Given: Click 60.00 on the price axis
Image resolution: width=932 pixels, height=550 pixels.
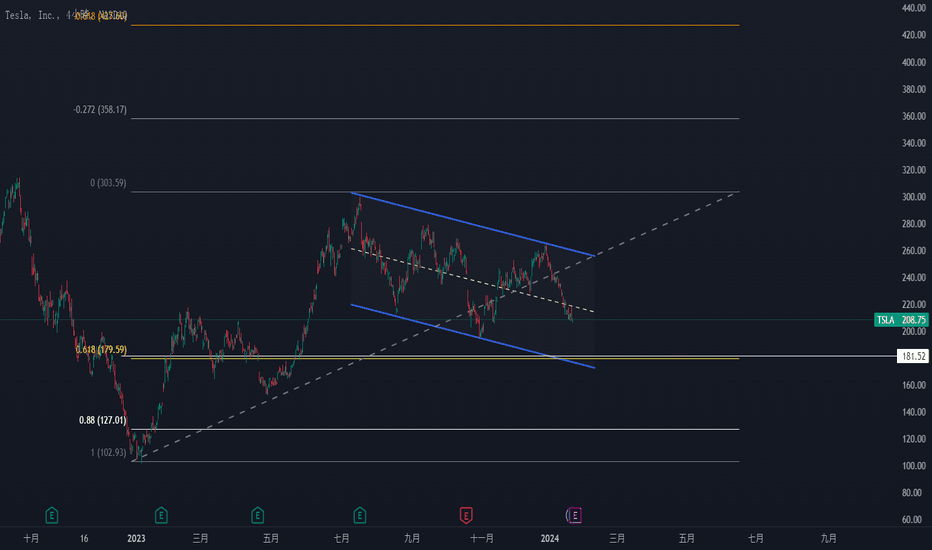Looking at the screenshot, I should [x=914, y=519].
